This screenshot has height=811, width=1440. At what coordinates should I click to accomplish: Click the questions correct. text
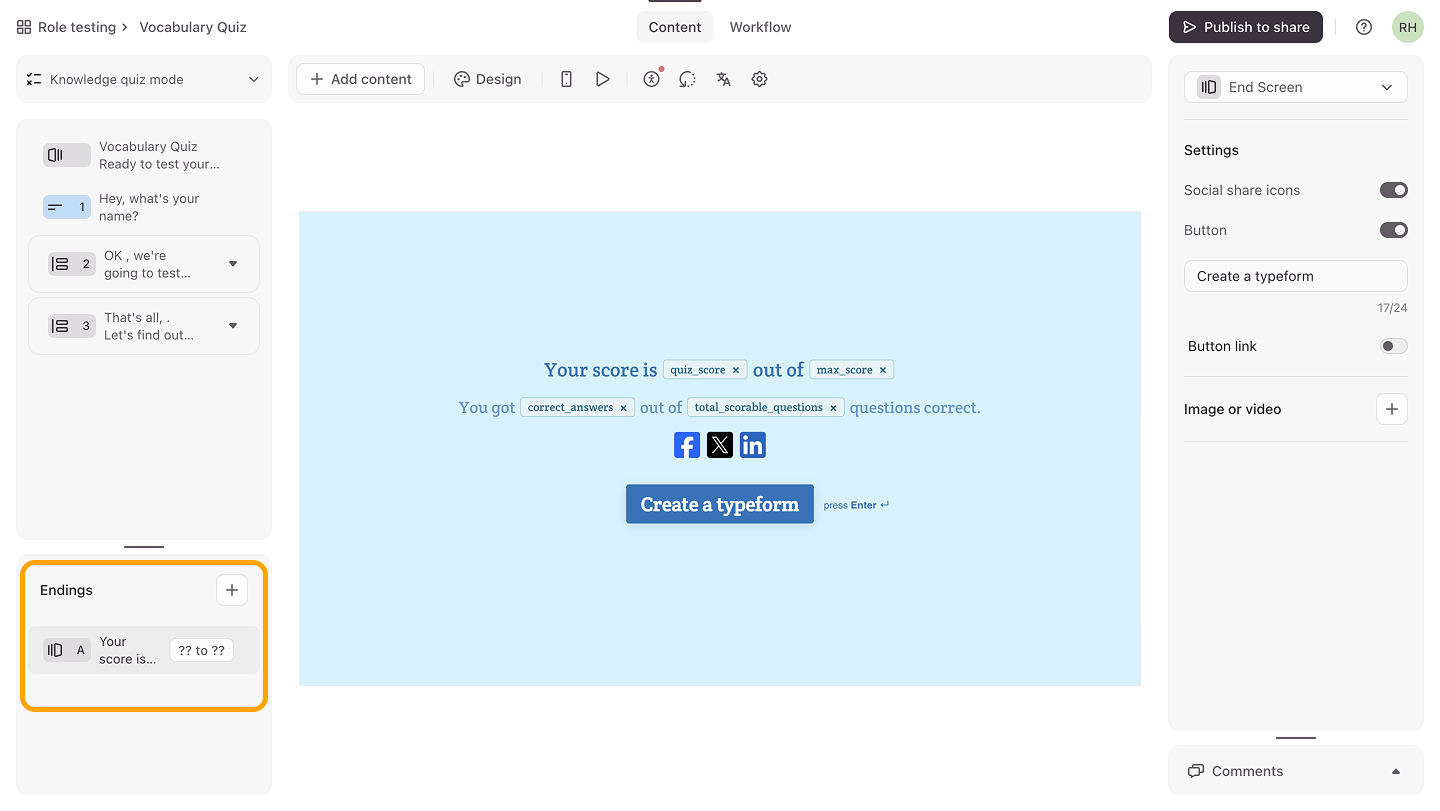coord(915,408)
